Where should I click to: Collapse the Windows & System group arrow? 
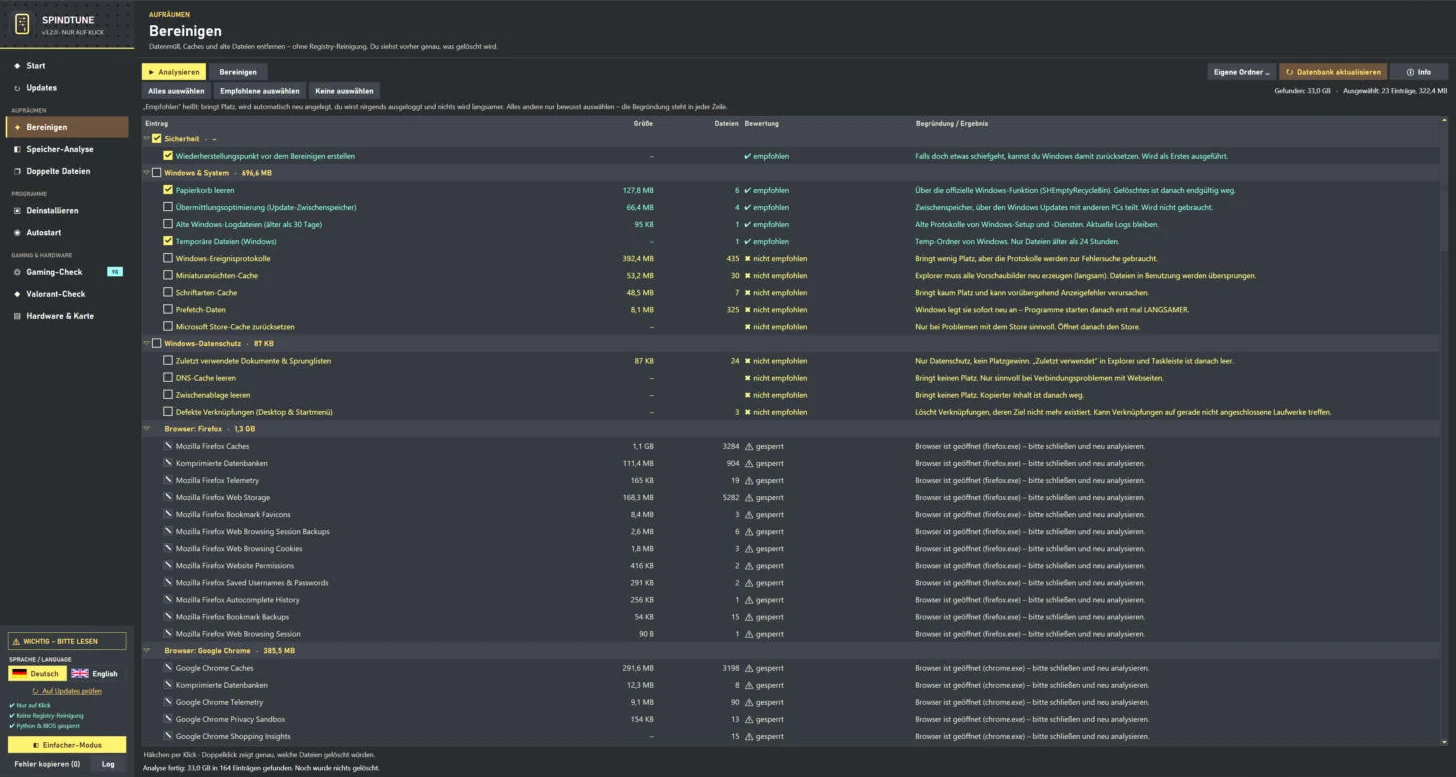click(146, 173)
